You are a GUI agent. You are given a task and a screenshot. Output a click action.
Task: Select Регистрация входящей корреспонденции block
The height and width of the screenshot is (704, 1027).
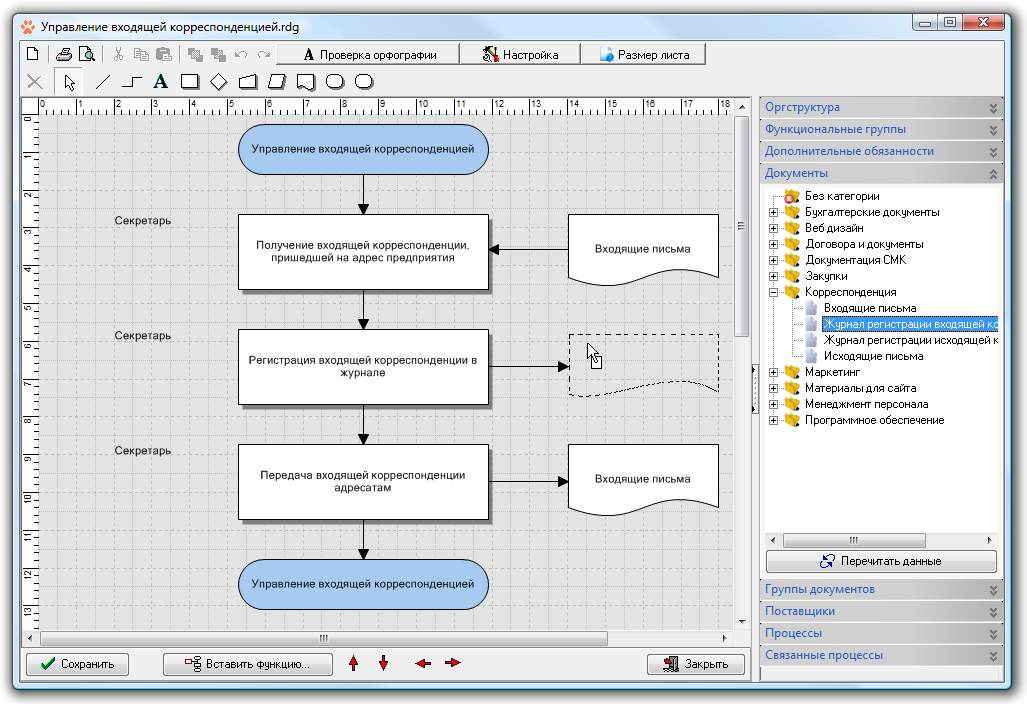point(364,367)
